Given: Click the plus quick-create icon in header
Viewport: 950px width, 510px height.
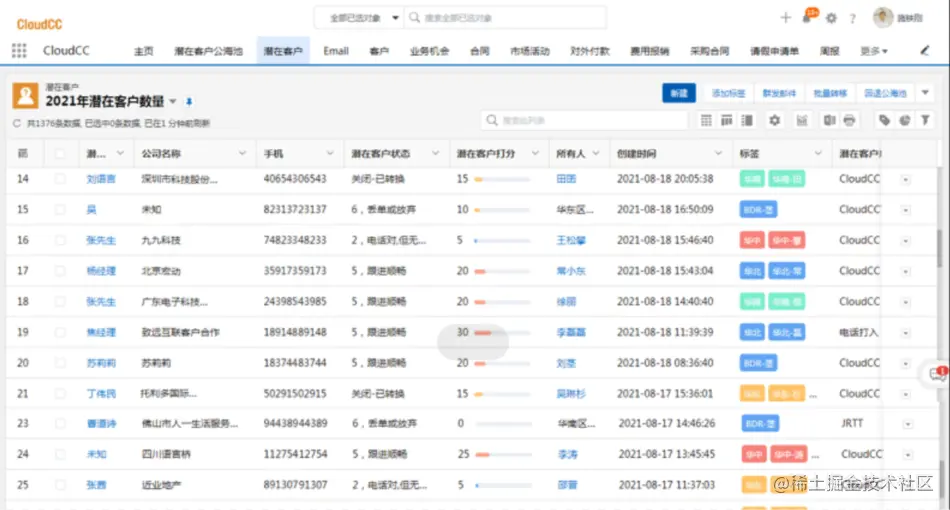Looking at the screenshot, I should (785, 18).
